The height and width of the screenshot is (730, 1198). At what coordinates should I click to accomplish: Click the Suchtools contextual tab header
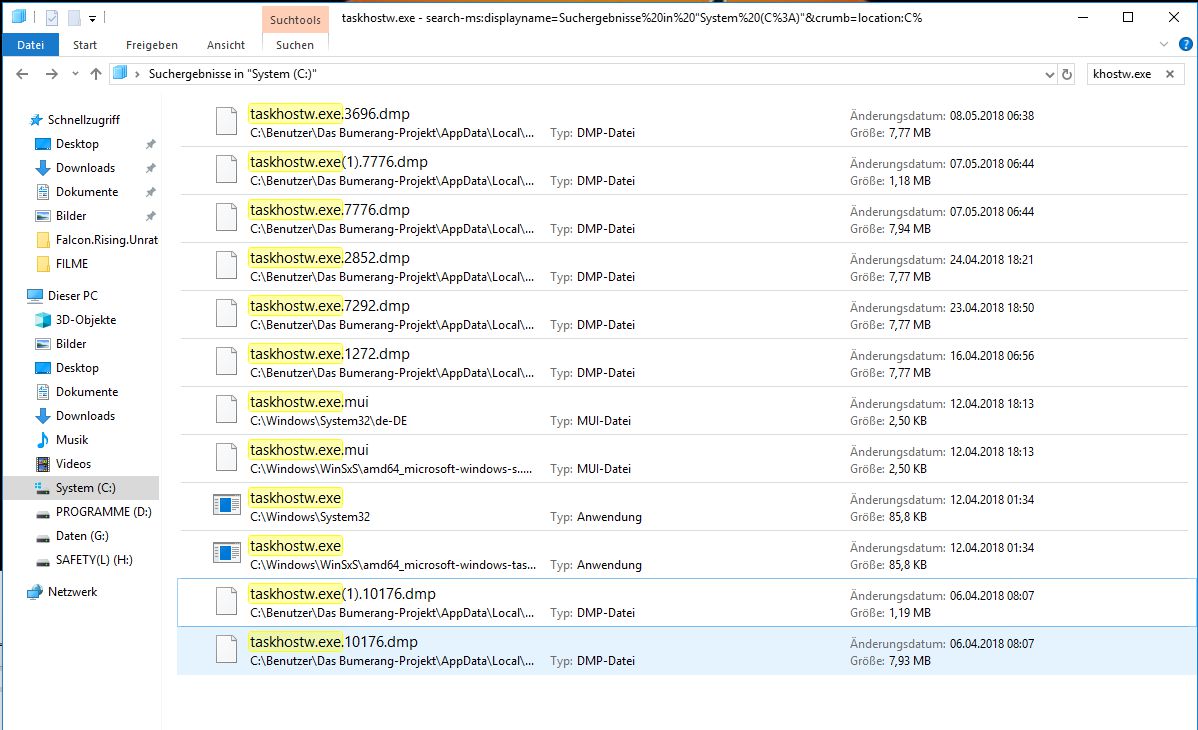point(295,20)
